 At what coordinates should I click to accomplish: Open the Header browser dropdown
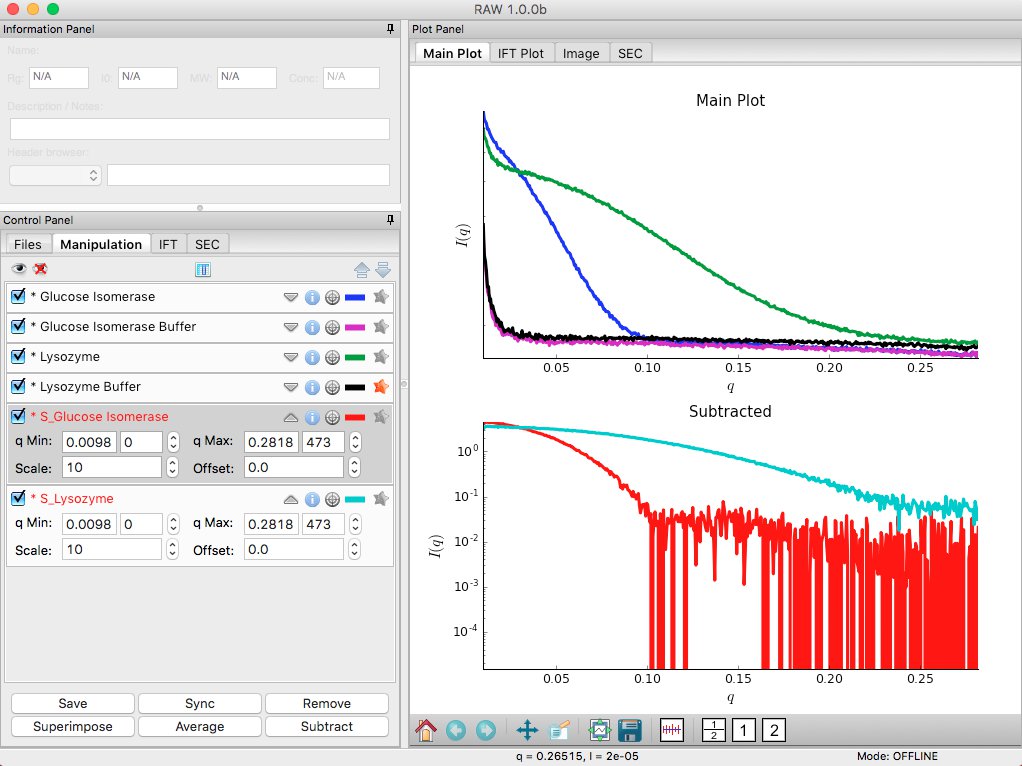55,175
